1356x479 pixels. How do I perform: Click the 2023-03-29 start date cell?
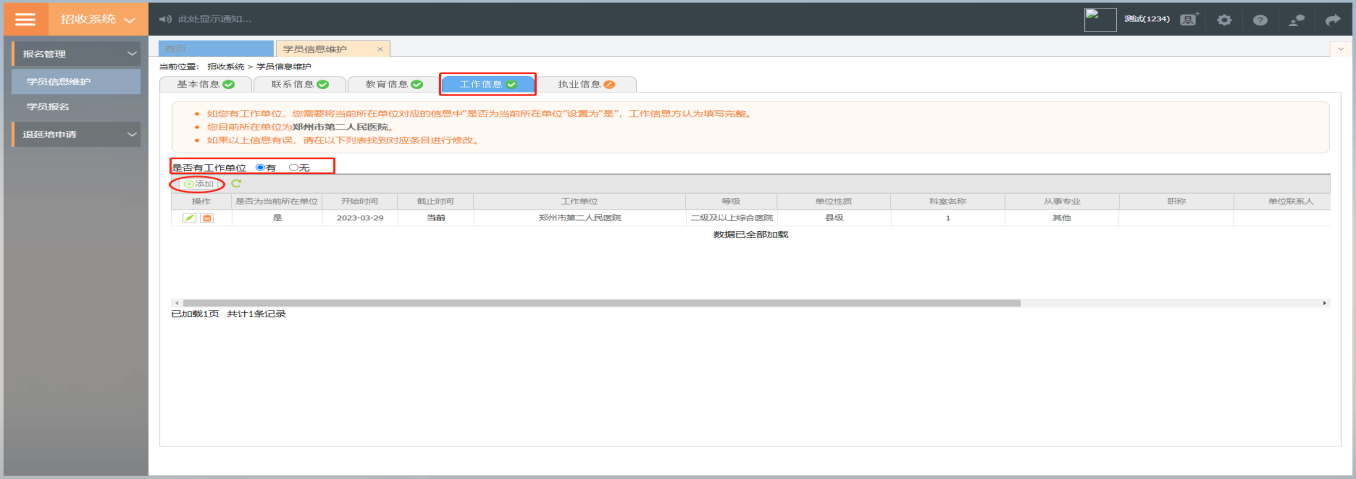(x=360, y=217)
